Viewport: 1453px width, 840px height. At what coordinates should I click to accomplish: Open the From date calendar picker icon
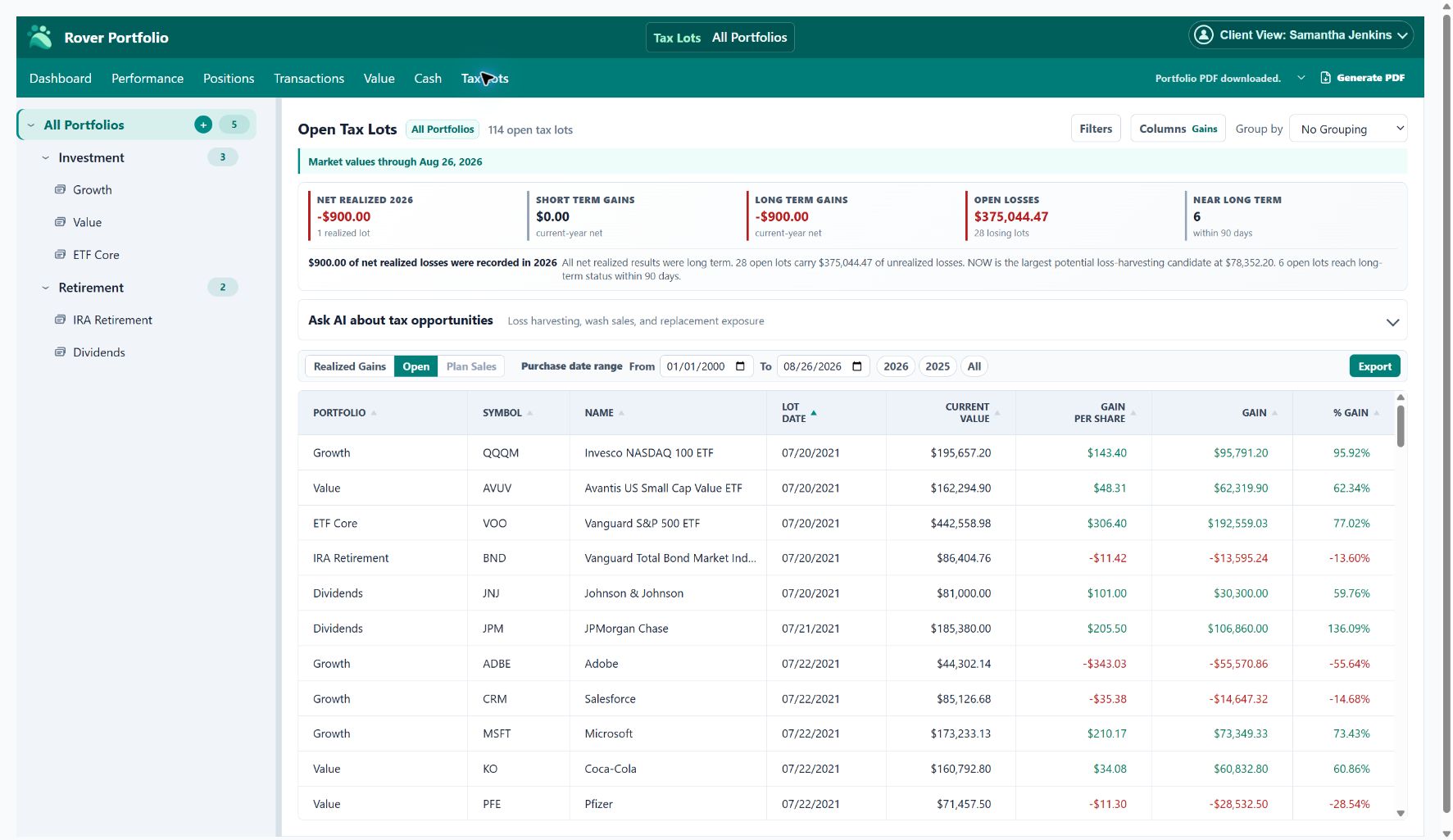740,366
